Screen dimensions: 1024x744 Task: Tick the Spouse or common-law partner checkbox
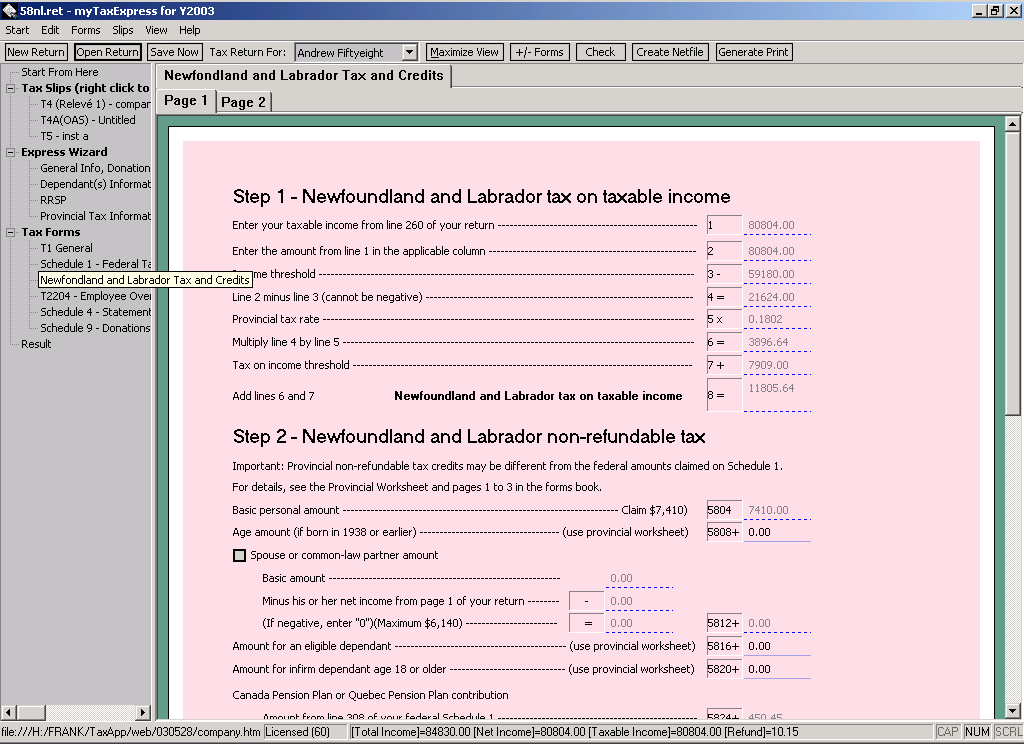coord(239,556)
